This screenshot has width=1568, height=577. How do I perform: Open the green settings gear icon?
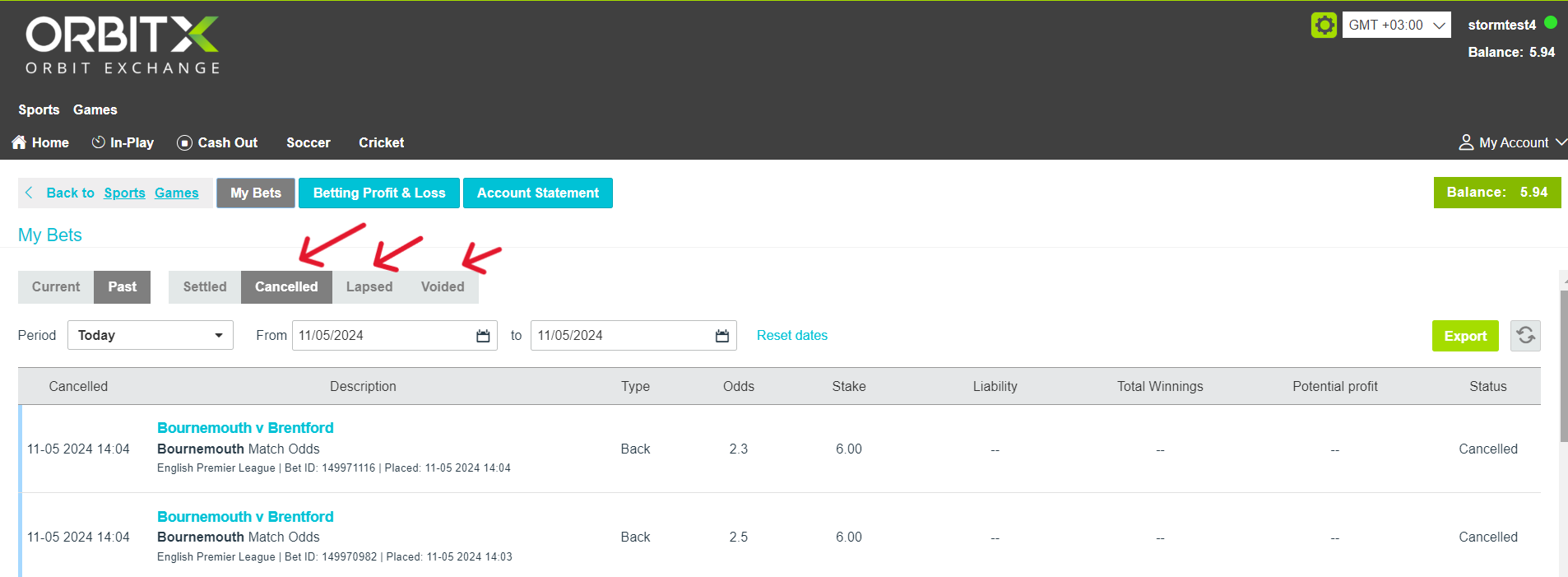[x=1324, y=25]
